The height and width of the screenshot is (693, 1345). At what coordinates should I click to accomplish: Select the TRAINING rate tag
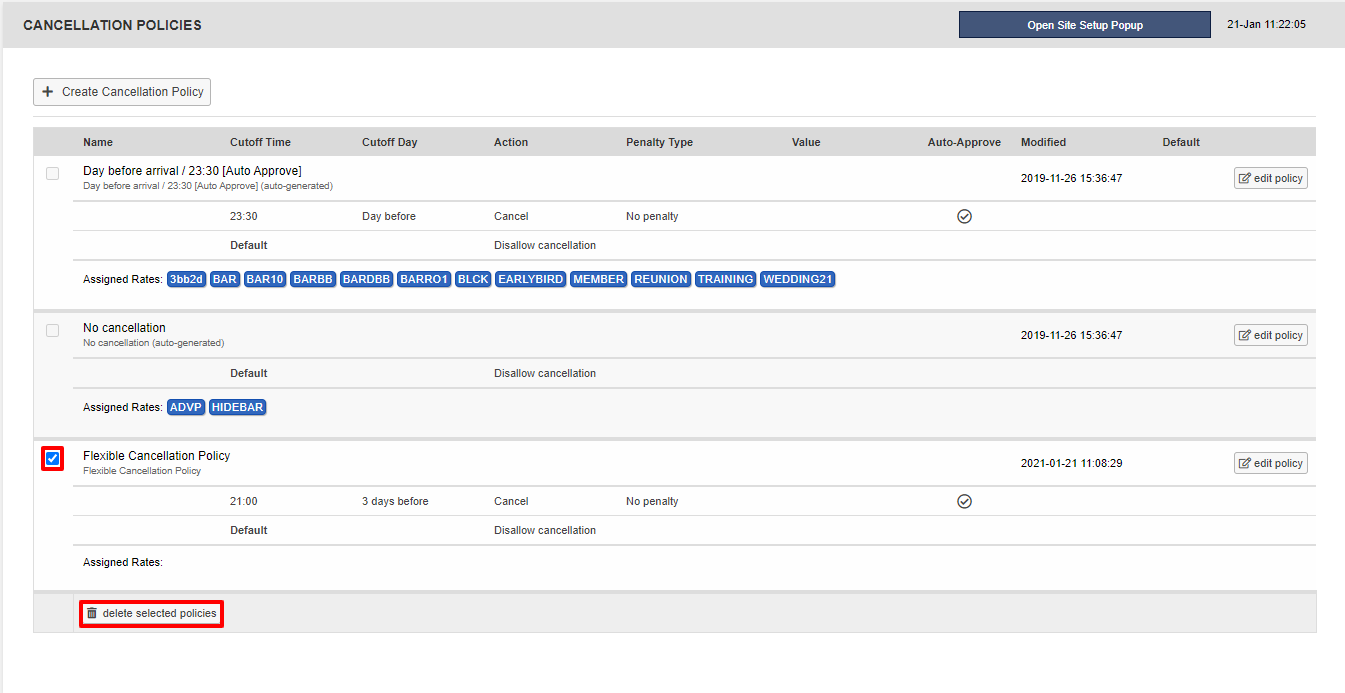pos(726,279)
